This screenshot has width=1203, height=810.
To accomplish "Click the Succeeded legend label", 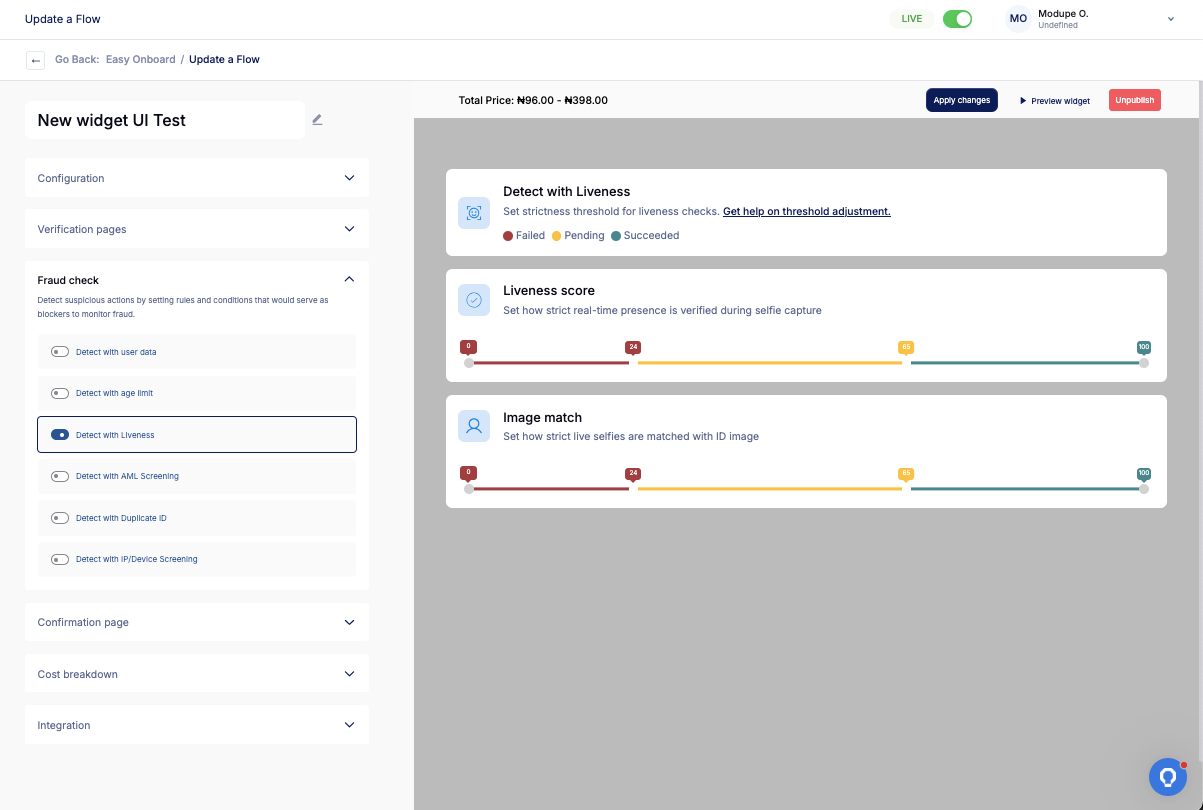I will pos(651,236).
